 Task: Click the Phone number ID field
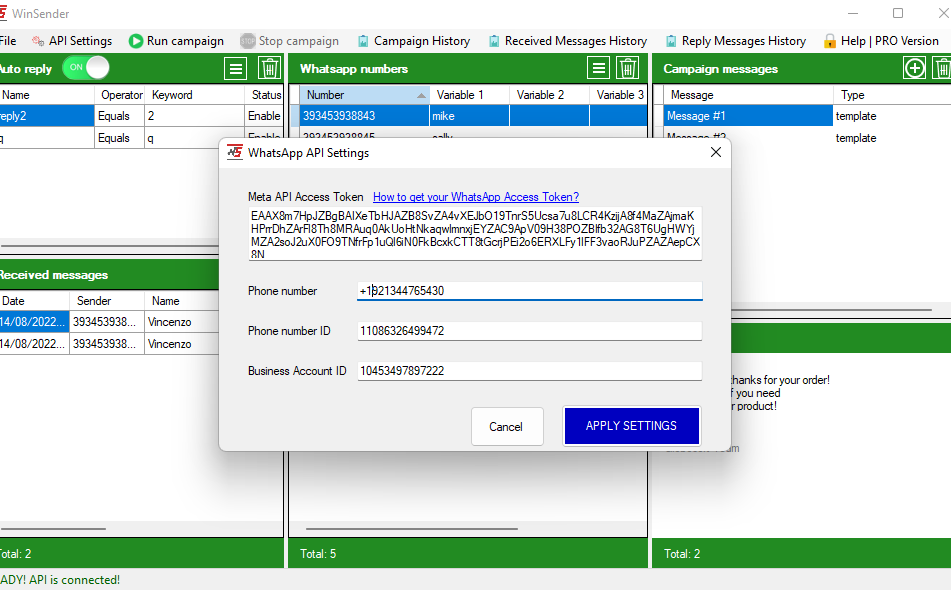click(529, 331)
